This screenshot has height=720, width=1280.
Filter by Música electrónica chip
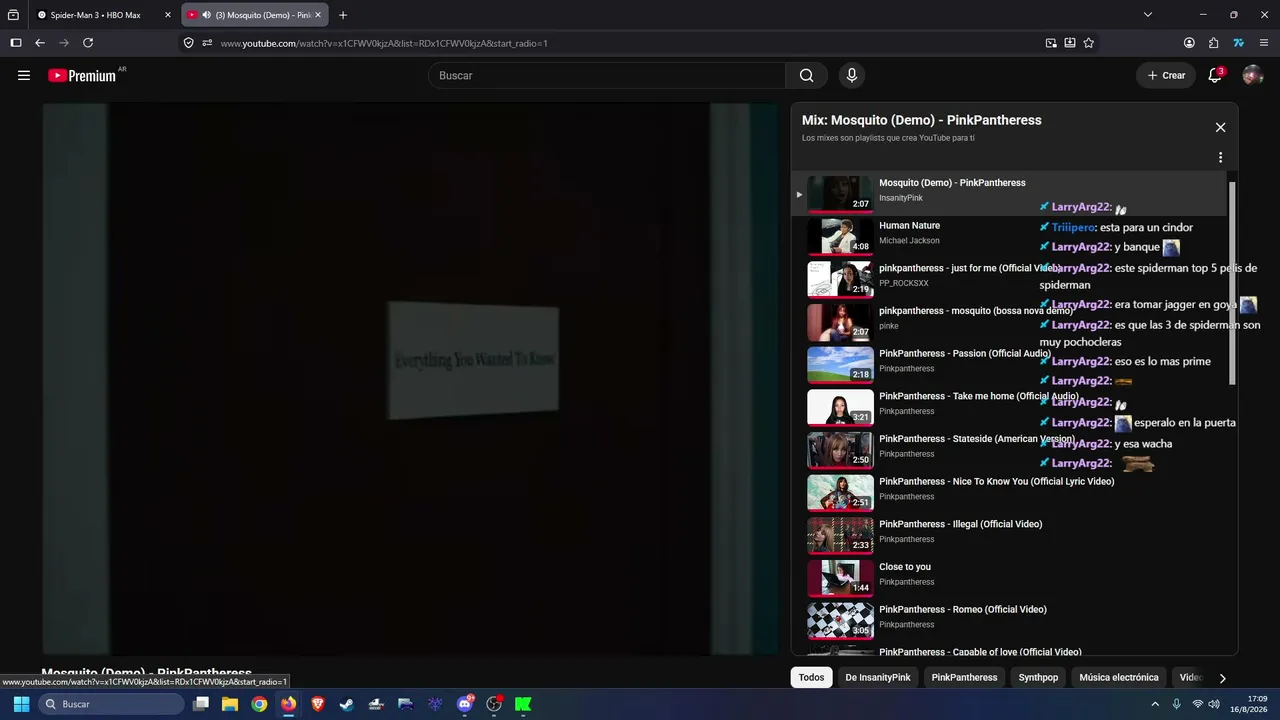1119,677
